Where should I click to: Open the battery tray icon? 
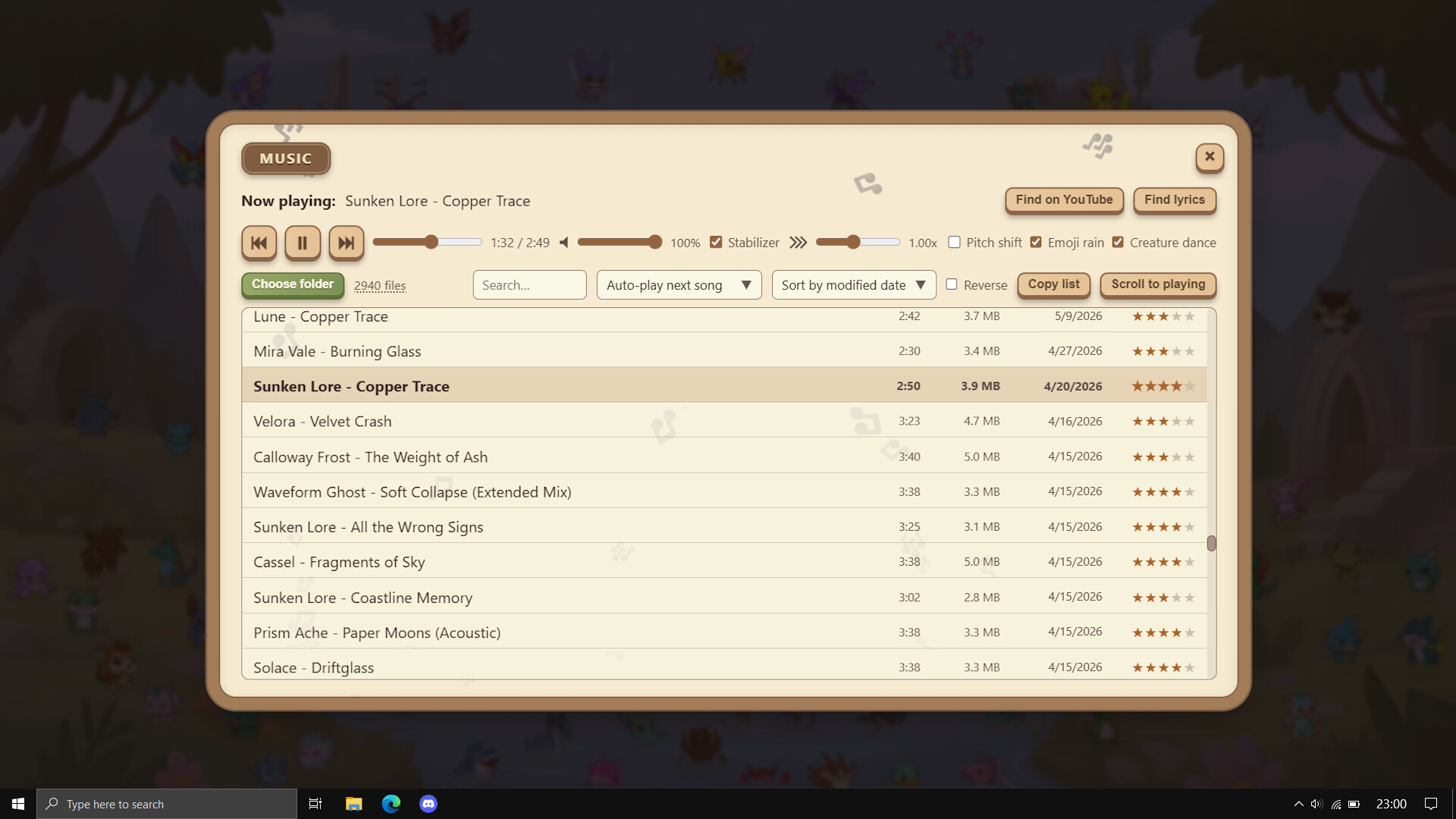click(1354, 804)
